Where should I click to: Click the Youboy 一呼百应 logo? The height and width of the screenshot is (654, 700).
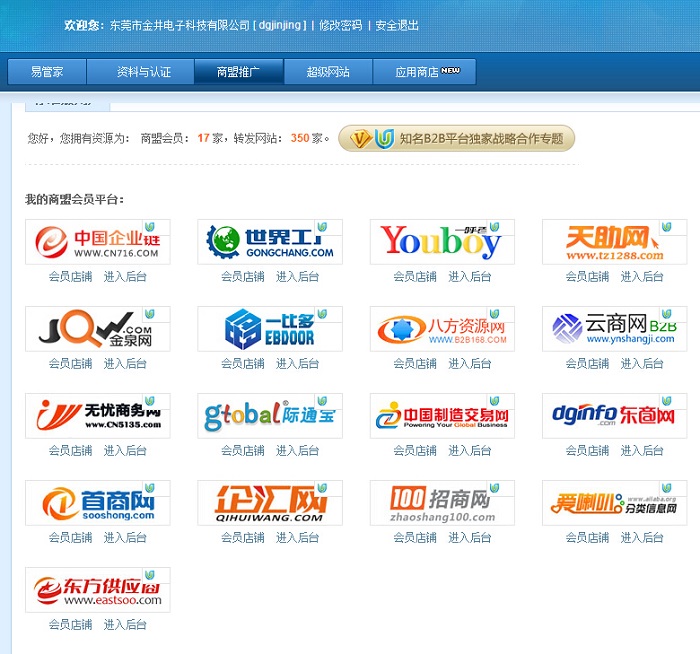coord(442,242)
